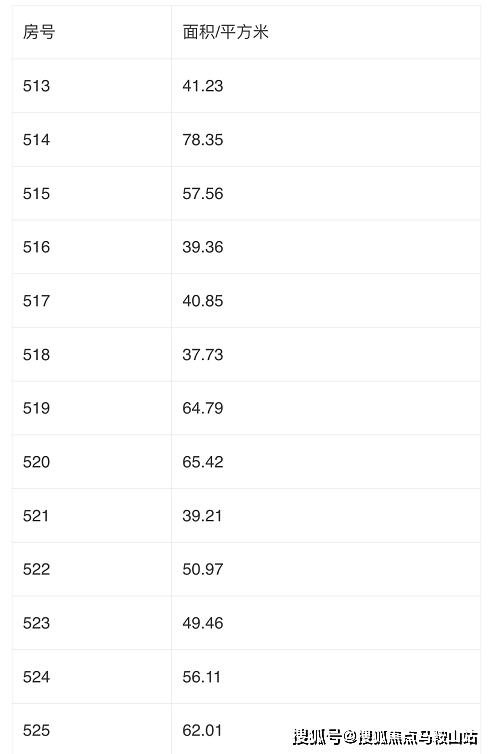Click the area value 50.97
The height and width of the screenshot is (754, 492).
203,569
